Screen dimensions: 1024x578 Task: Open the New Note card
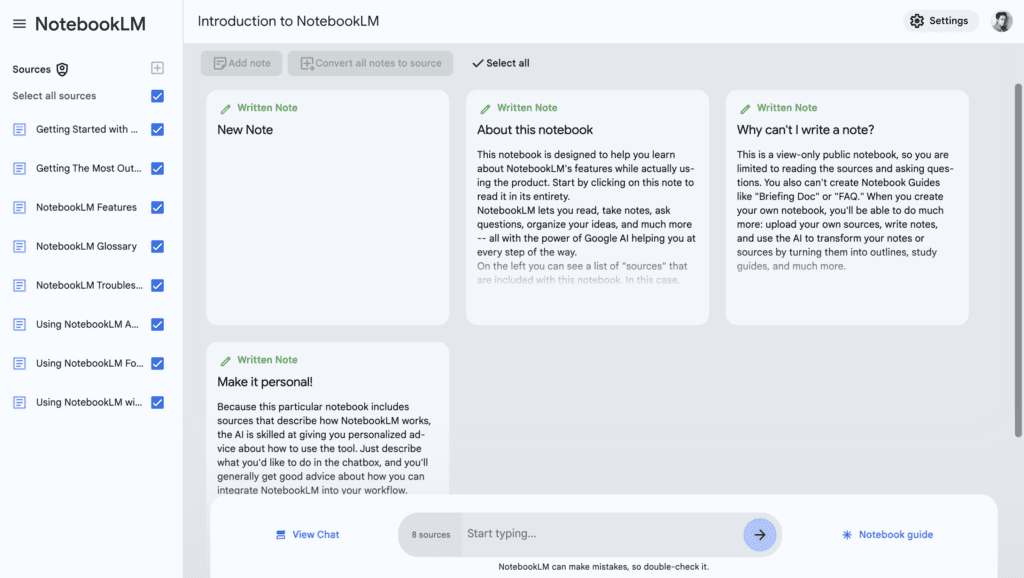coord(327,208)
